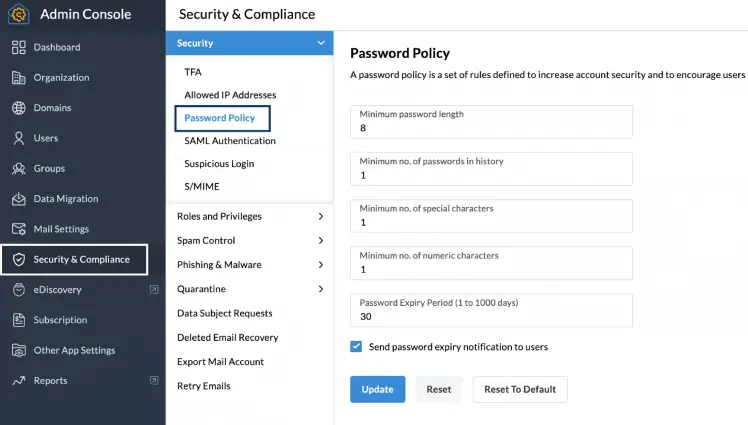Click the Subscription icon in sidebar
Screen dimensions: 748x425
[x=19, y=320]
